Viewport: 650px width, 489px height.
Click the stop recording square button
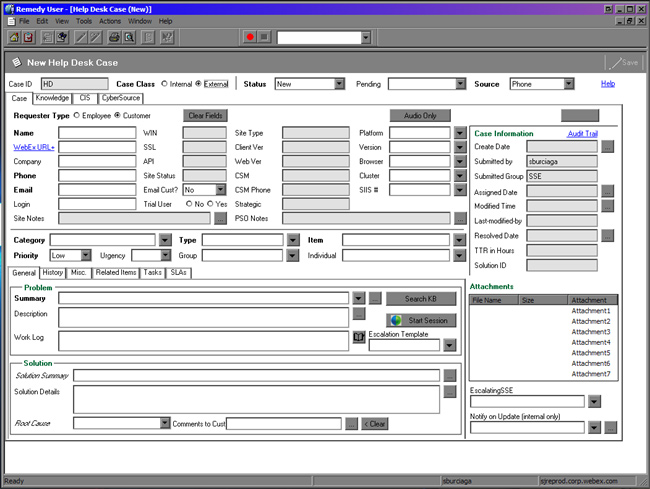click(x=264, y=37)
